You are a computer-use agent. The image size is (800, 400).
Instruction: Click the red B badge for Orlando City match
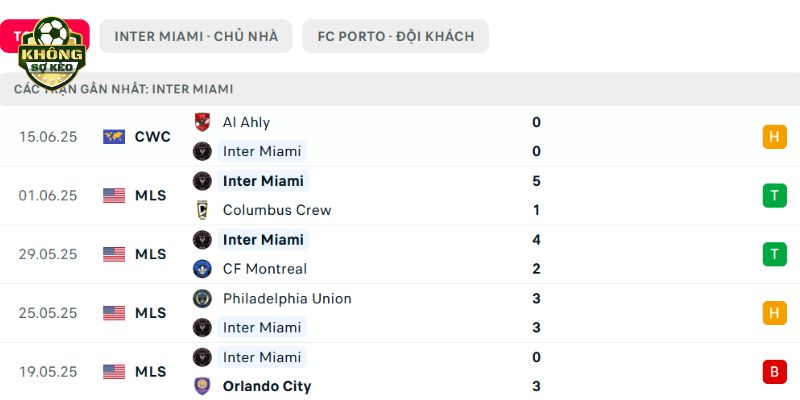tap(774, 372)
